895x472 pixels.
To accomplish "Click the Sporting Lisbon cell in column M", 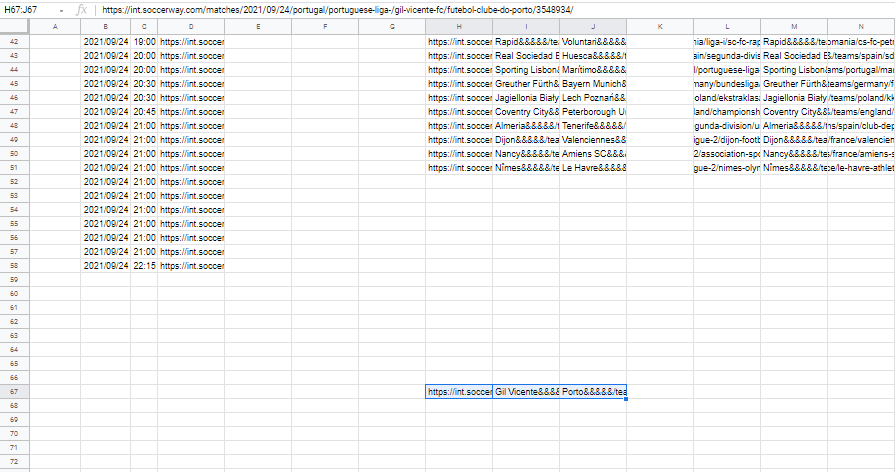I will pyautogui.click(x=794, y=70).
